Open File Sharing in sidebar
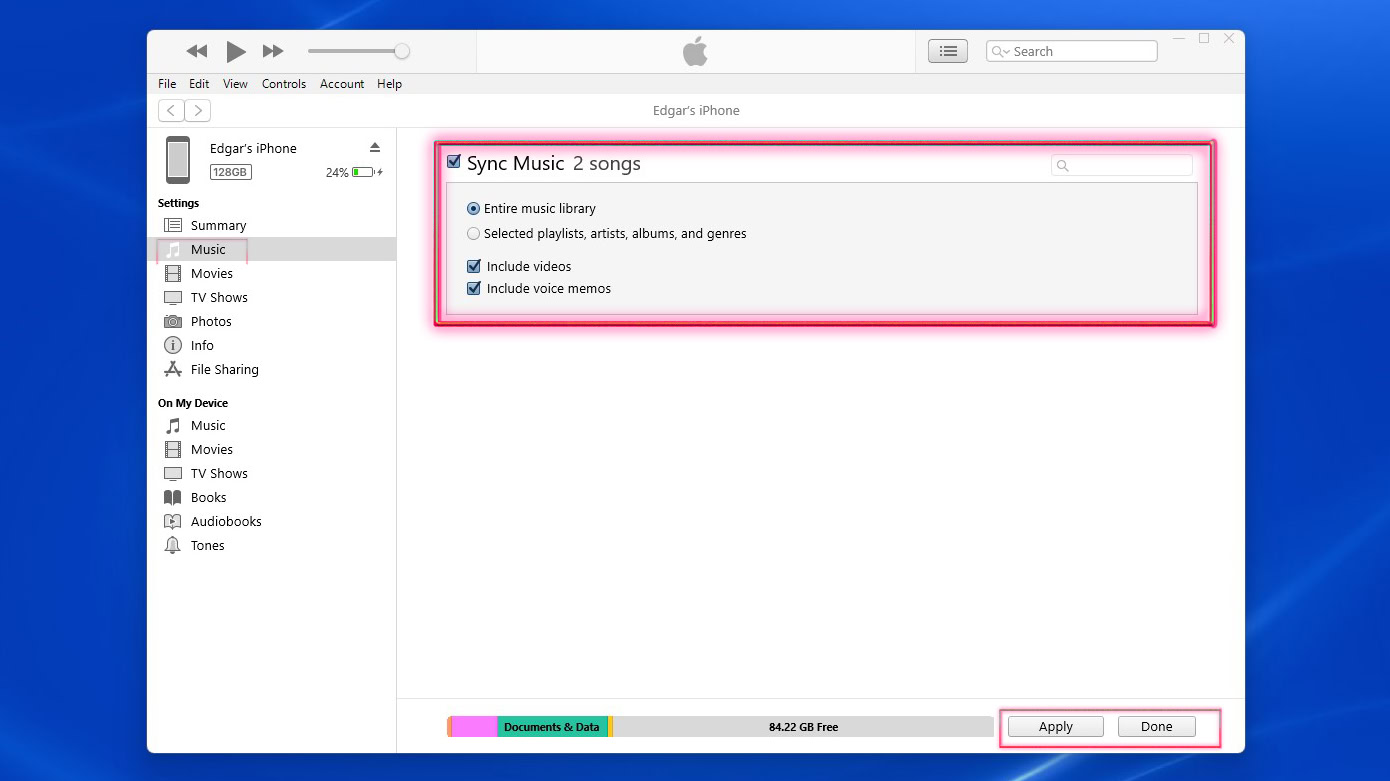1390x781 pixels. (224, 369)
